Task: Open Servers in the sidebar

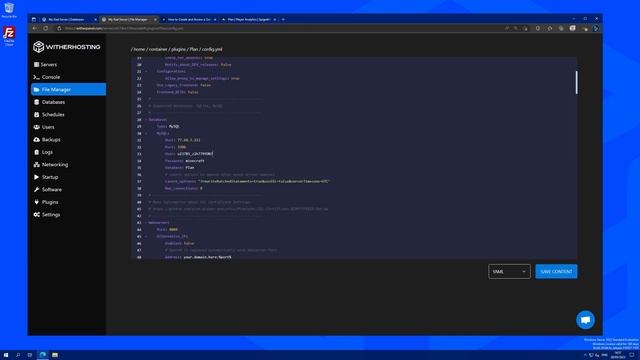Action: [x=68, y=64]
